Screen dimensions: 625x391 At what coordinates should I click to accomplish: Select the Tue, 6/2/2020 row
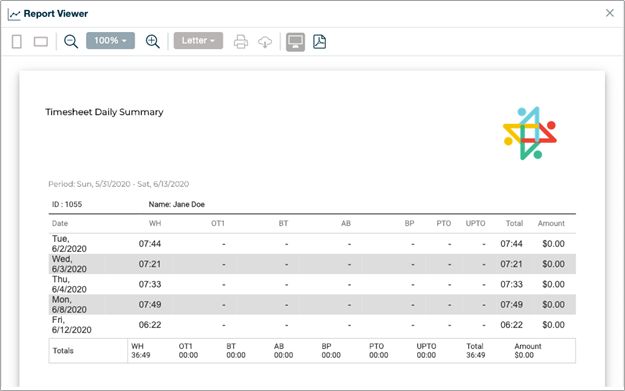(312, 244)
